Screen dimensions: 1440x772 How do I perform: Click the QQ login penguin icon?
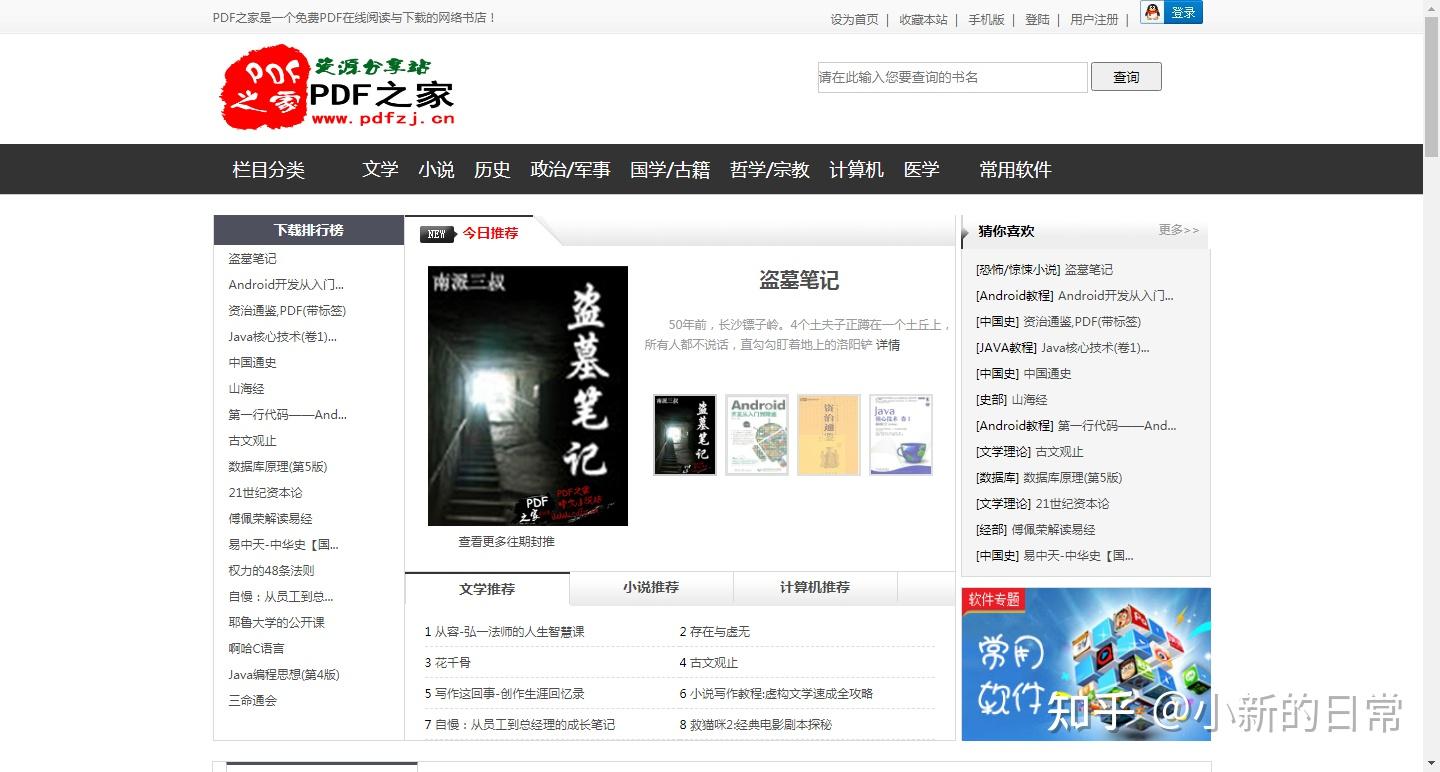pyautogui.click(x=1152, y=12)
